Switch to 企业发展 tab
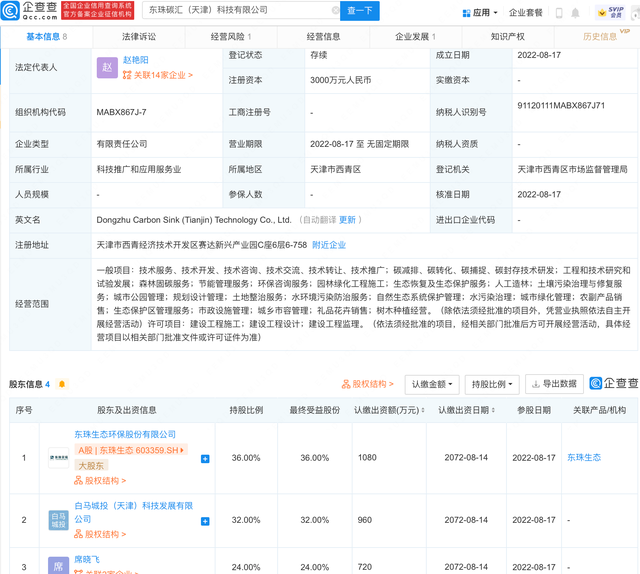640x574 pixels. [416, 37]
